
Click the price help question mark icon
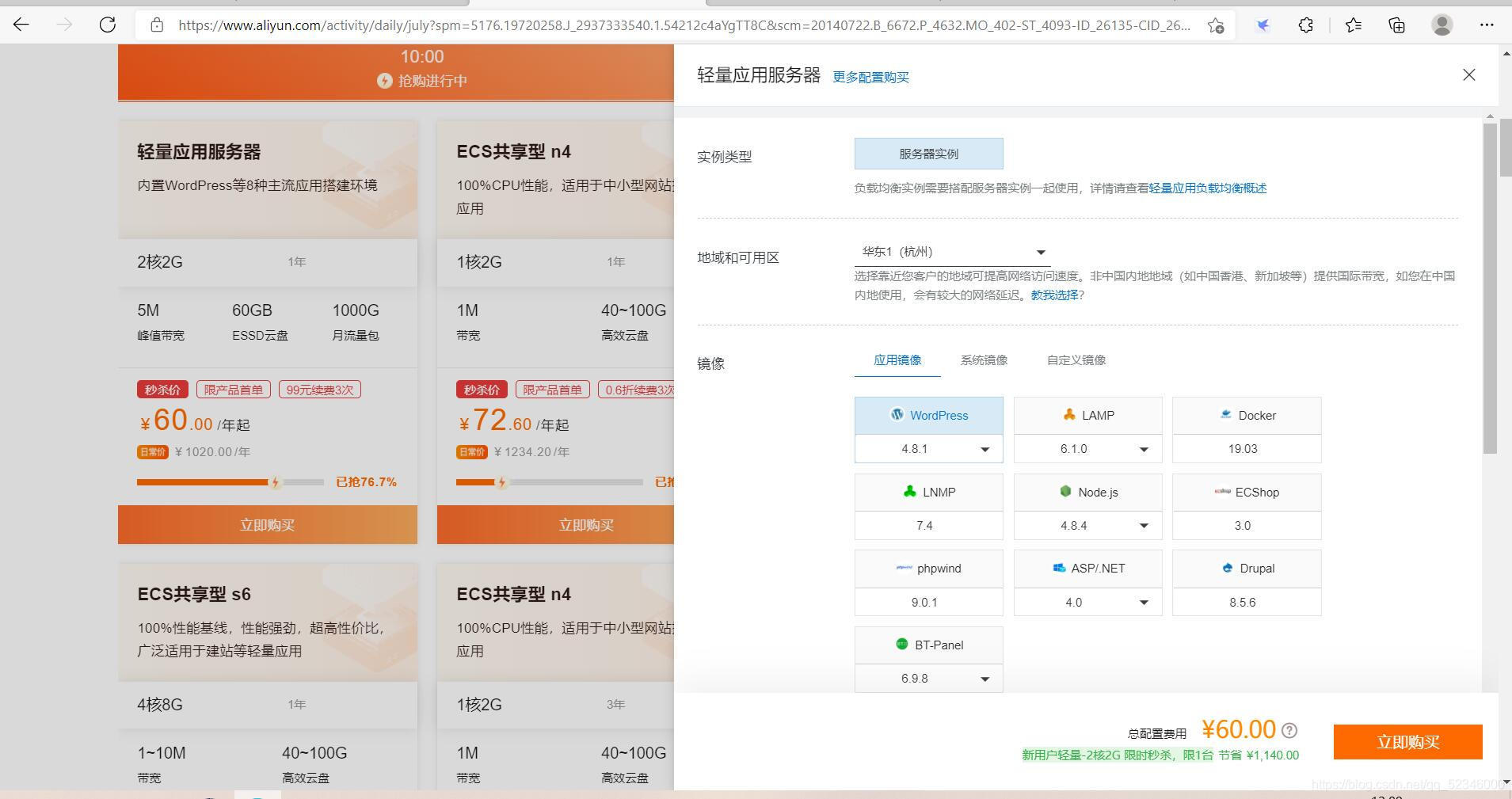pos(1289,730)
